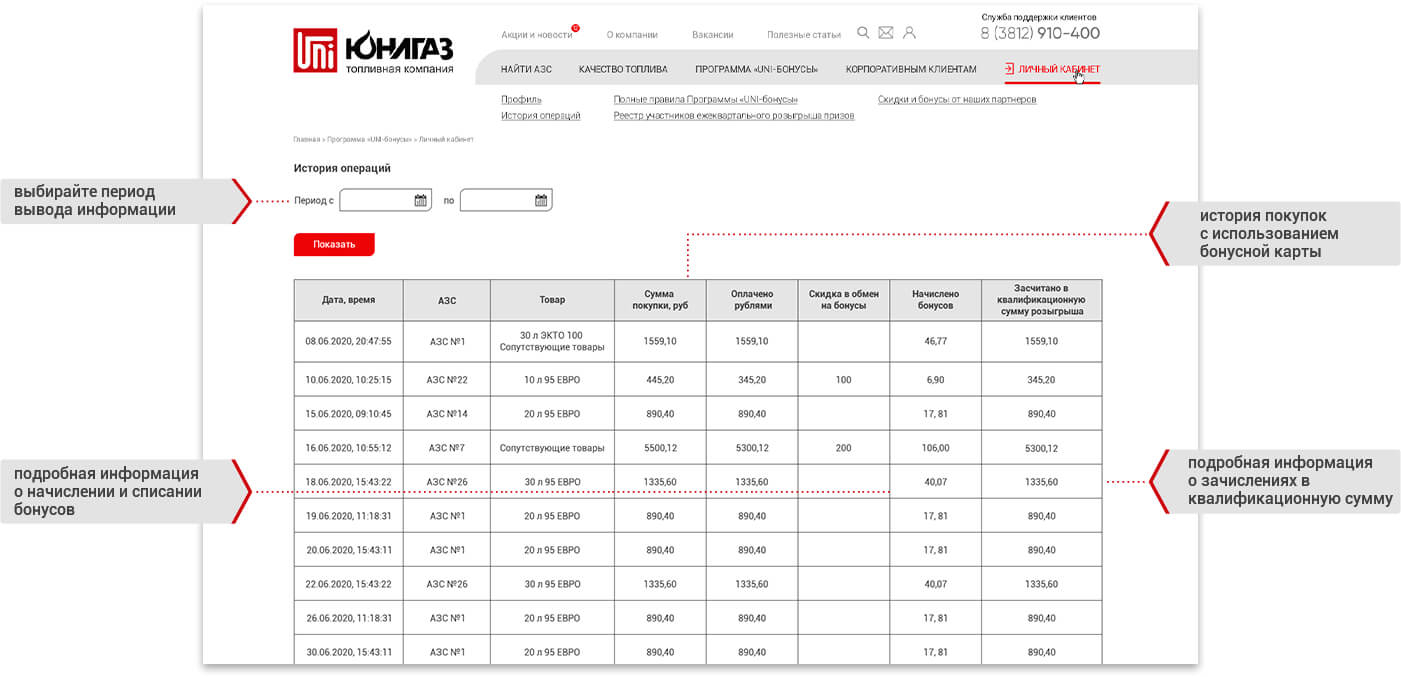Screen dimensions: 1401x677
Task: Select the date cell 16.06.2020, 10:55:12
Action: [349, 448]
